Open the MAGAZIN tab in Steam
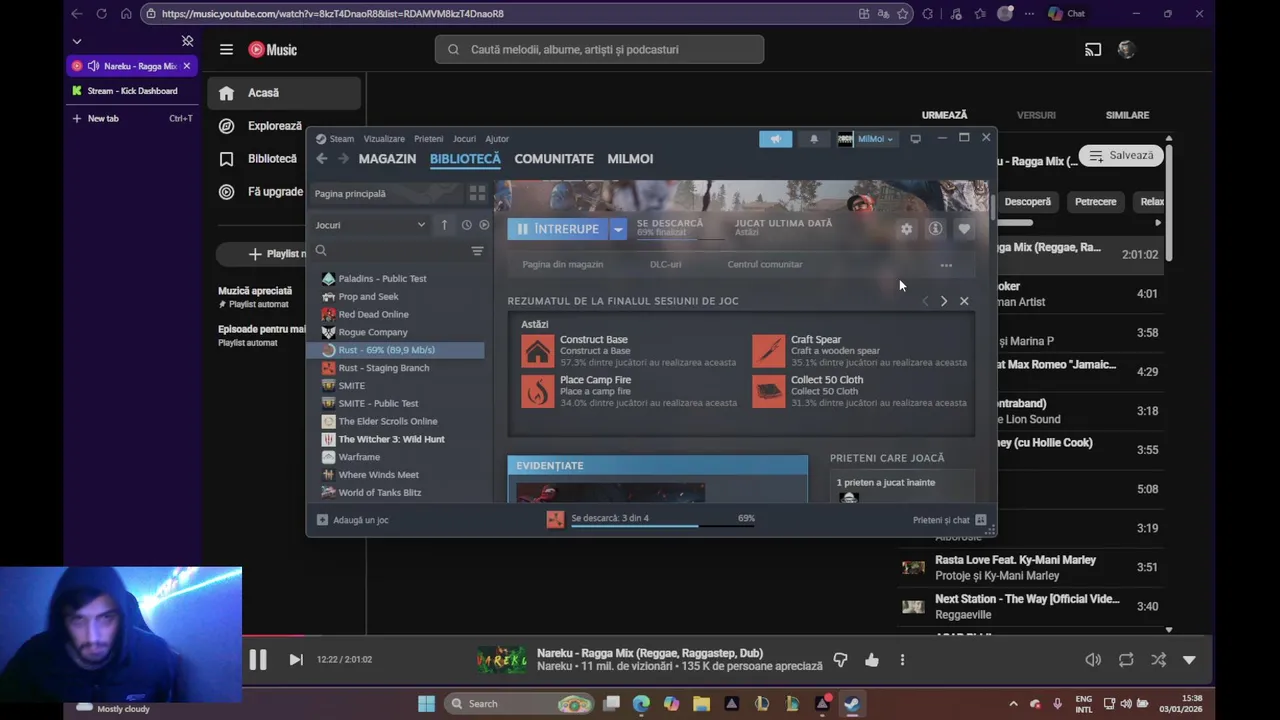The image size is (1280, 720). (387, 159)
